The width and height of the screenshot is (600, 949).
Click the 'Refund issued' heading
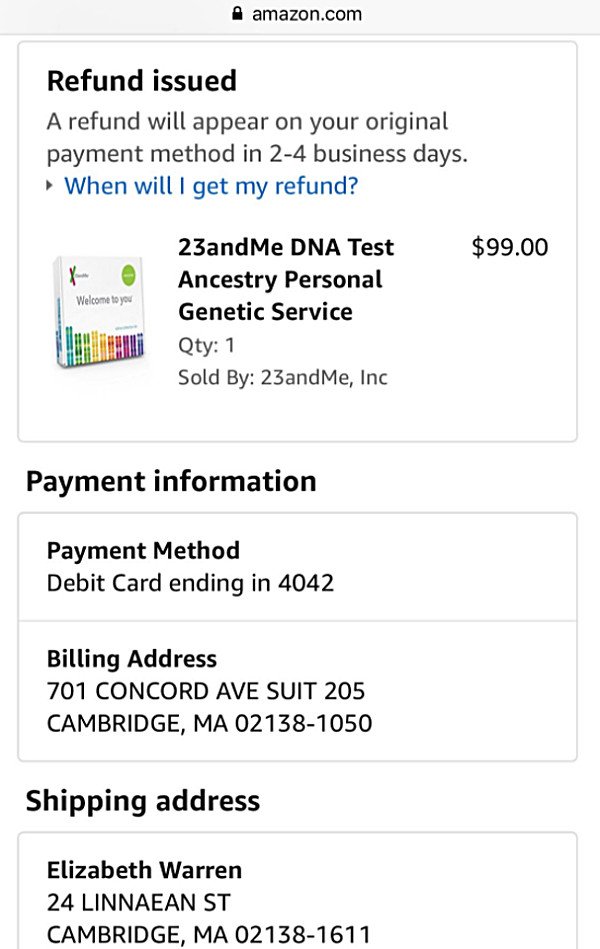point(142,81)
